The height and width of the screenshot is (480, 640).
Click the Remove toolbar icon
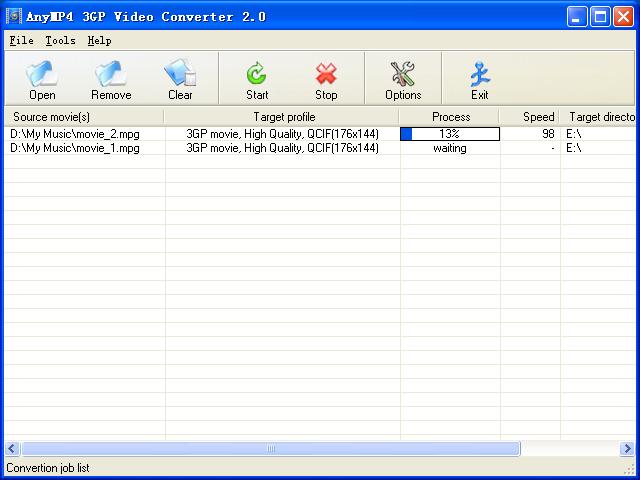pos(111,73)
